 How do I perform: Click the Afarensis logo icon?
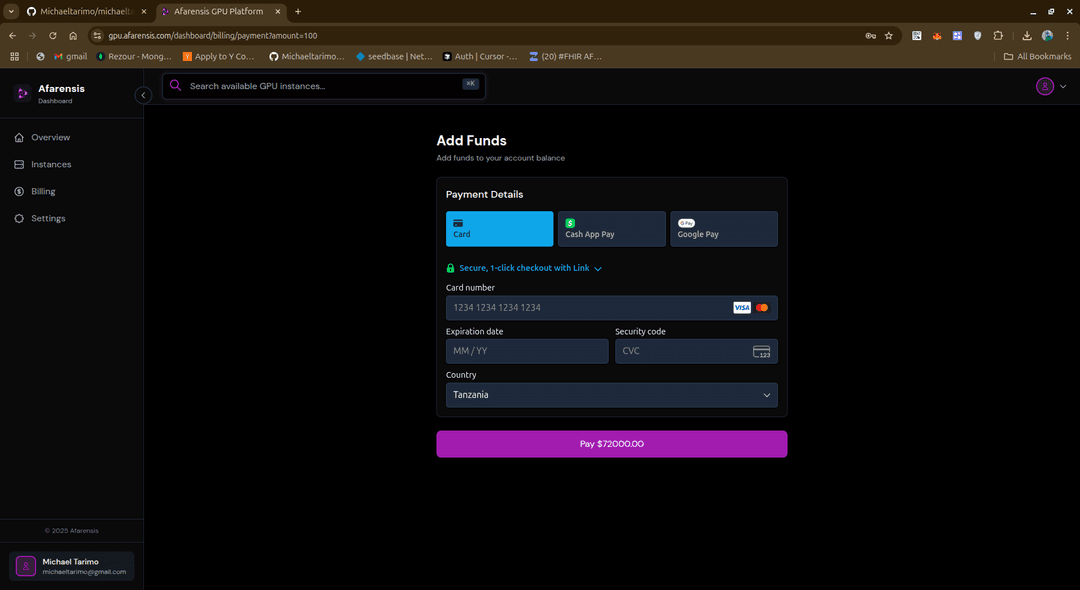pyautogui.click(x=21, y=93)
